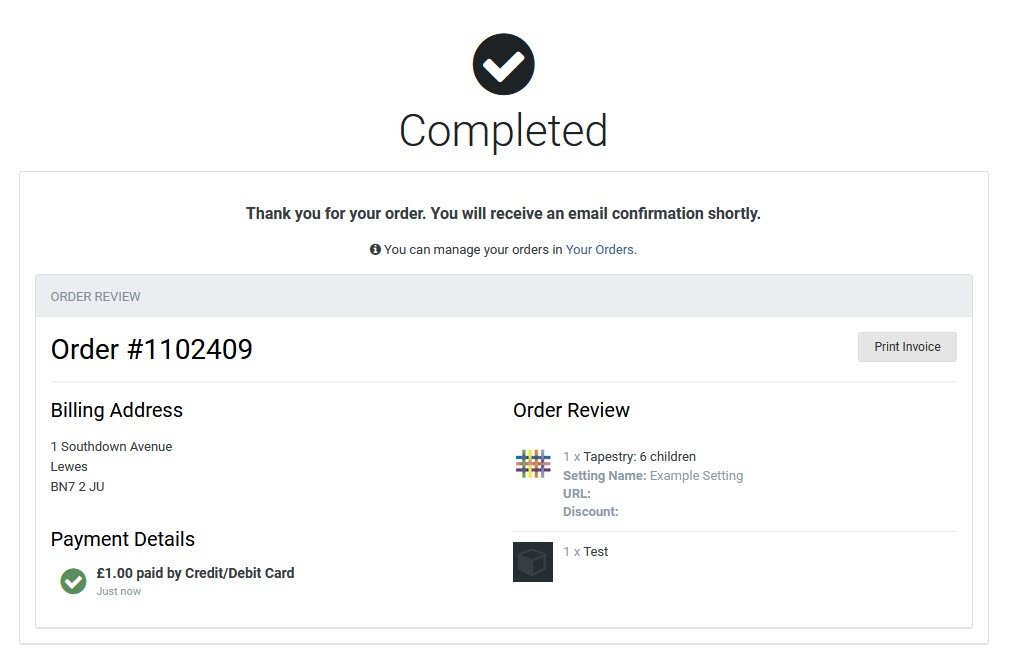Click the green payment success check icon
This screenshot has height=662, width=1010.
point(73,581)
